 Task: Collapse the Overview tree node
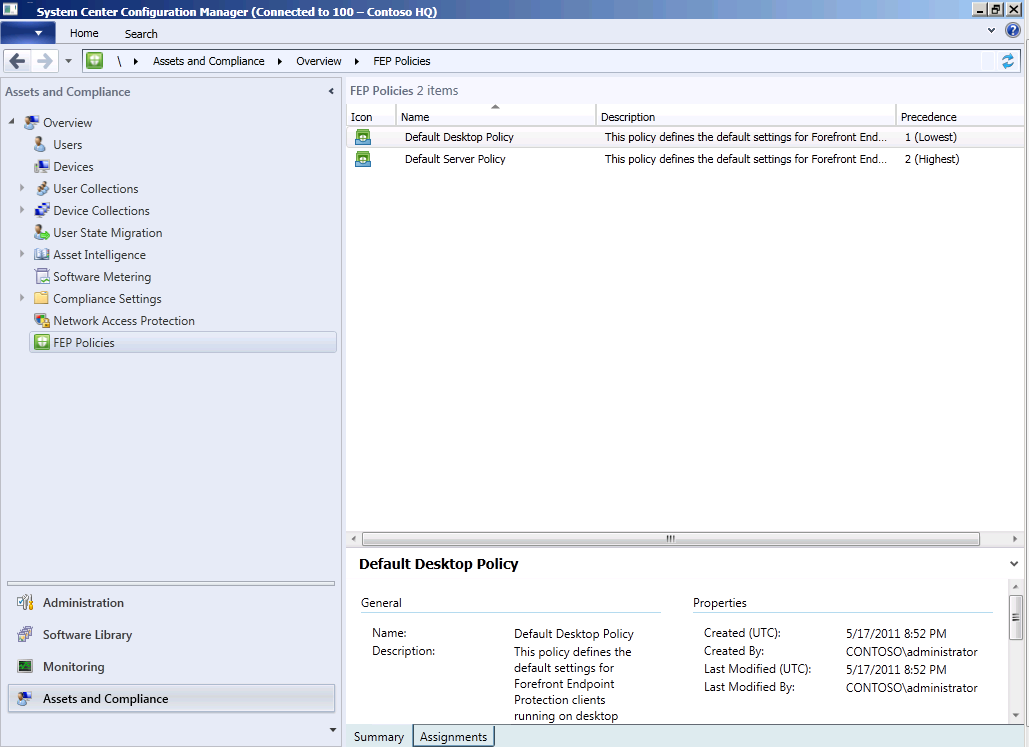[x=12, y=122]
